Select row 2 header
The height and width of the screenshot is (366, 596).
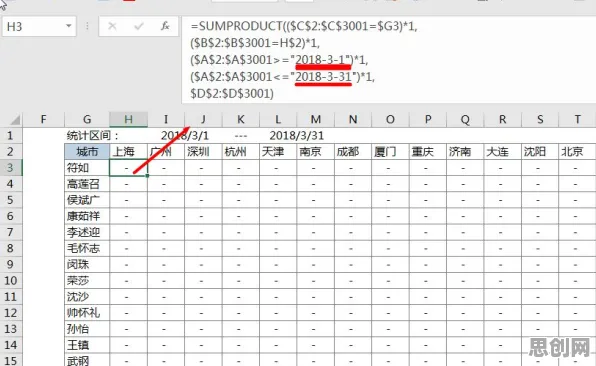11,152
